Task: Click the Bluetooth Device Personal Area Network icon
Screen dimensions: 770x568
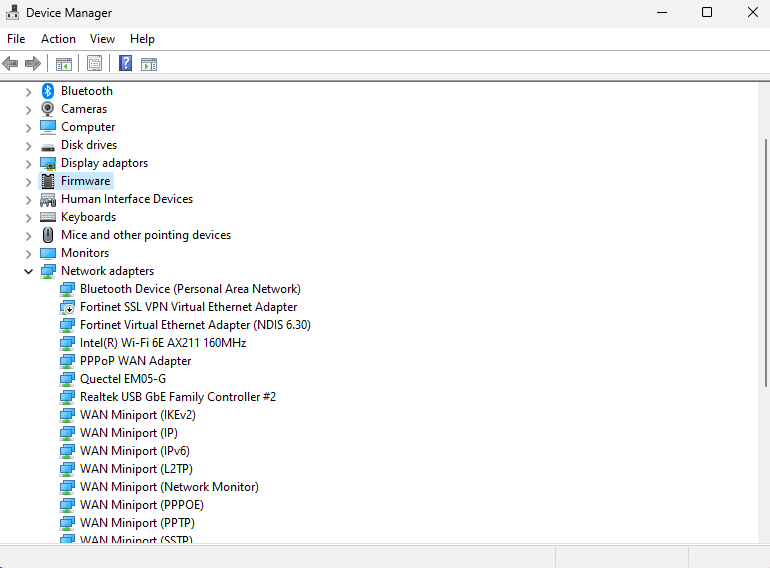Action: (x=67, y=289)
